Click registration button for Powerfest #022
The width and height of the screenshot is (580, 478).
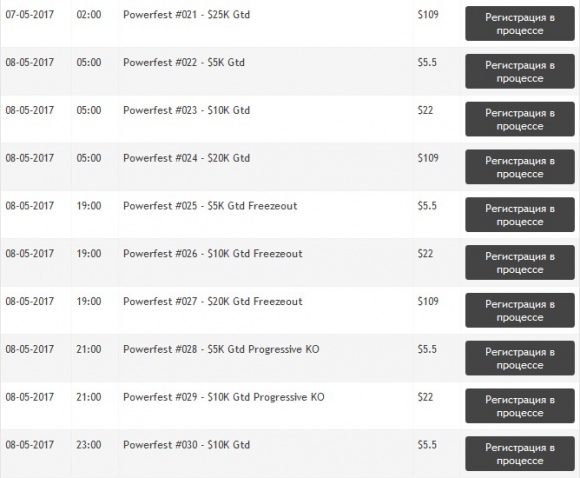click(520, 71)
